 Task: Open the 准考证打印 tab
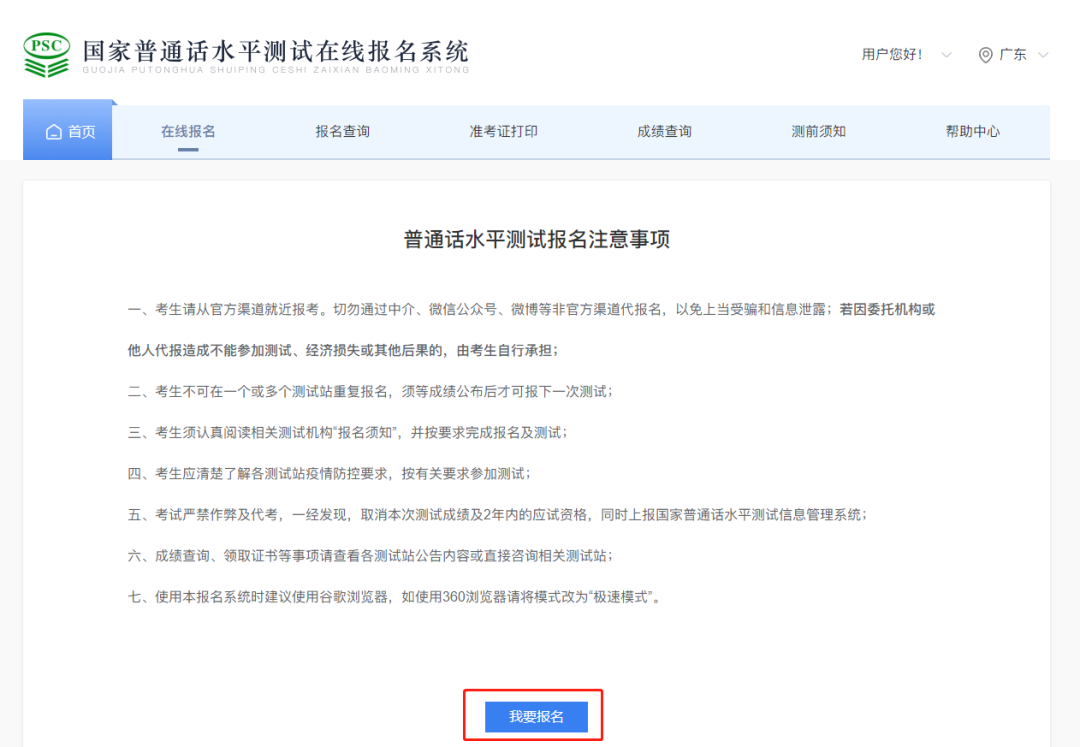tap(503, 131)
